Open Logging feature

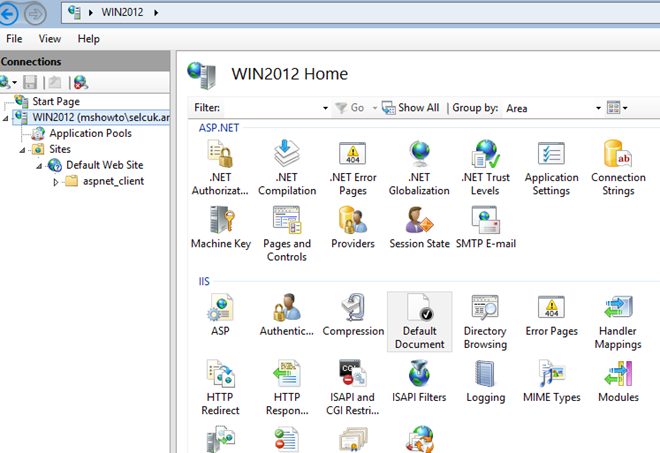click(x=485, y=381)
